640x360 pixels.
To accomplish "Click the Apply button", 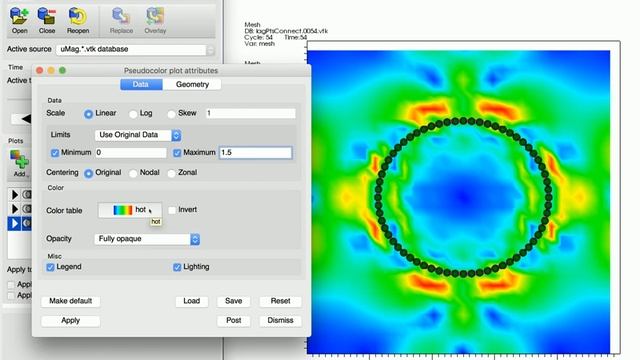I will point(71,321).
